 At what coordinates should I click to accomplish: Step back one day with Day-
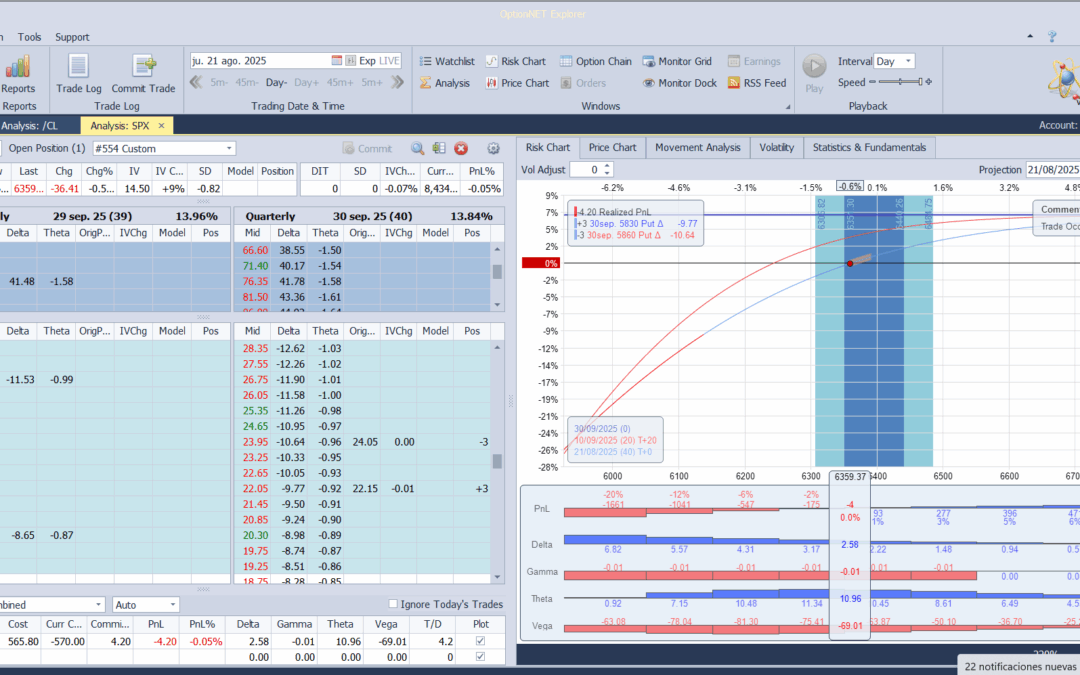(x=276, y=83)
